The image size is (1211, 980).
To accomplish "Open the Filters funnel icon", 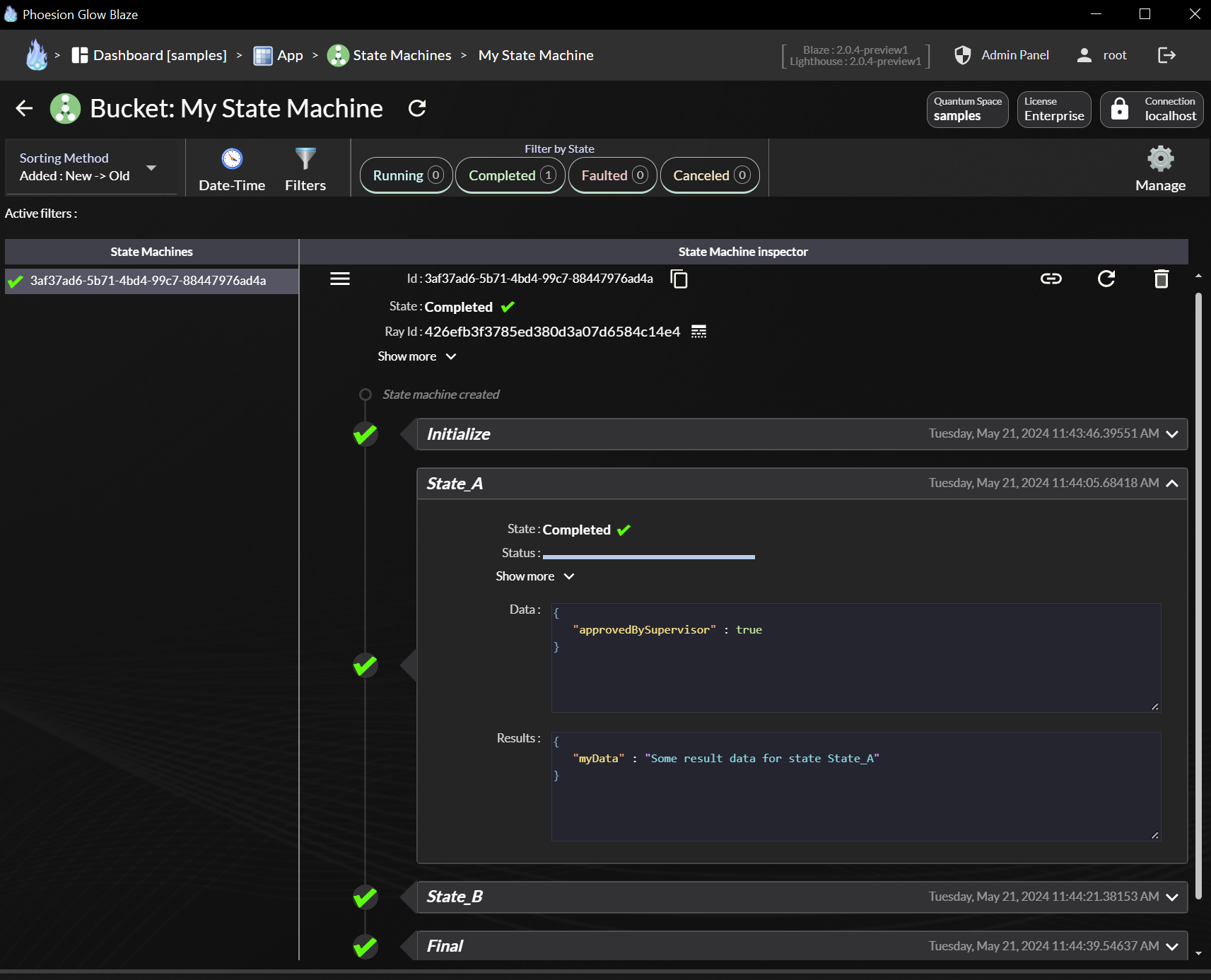I will (305, 160).
